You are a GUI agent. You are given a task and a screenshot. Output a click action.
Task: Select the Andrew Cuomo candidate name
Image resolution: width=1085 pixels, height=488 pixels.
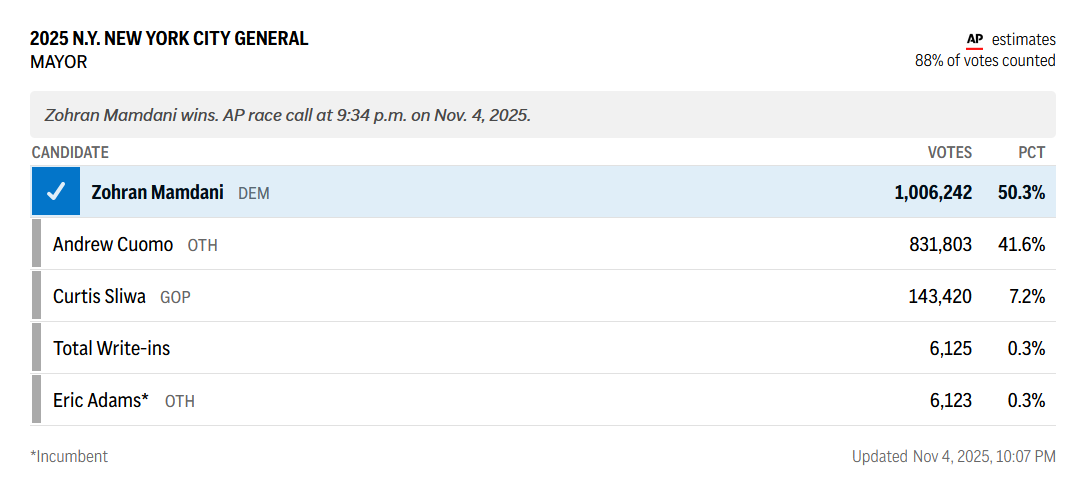click(113, 244)
